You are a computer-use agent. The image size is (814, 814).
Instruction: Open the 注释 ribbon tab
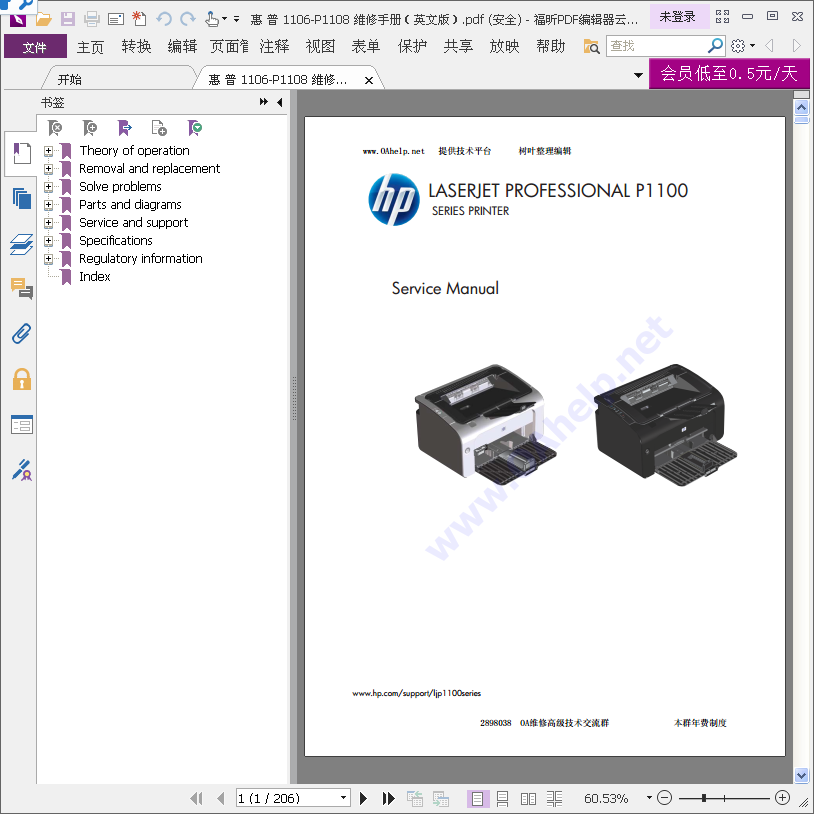coord(274,47)
